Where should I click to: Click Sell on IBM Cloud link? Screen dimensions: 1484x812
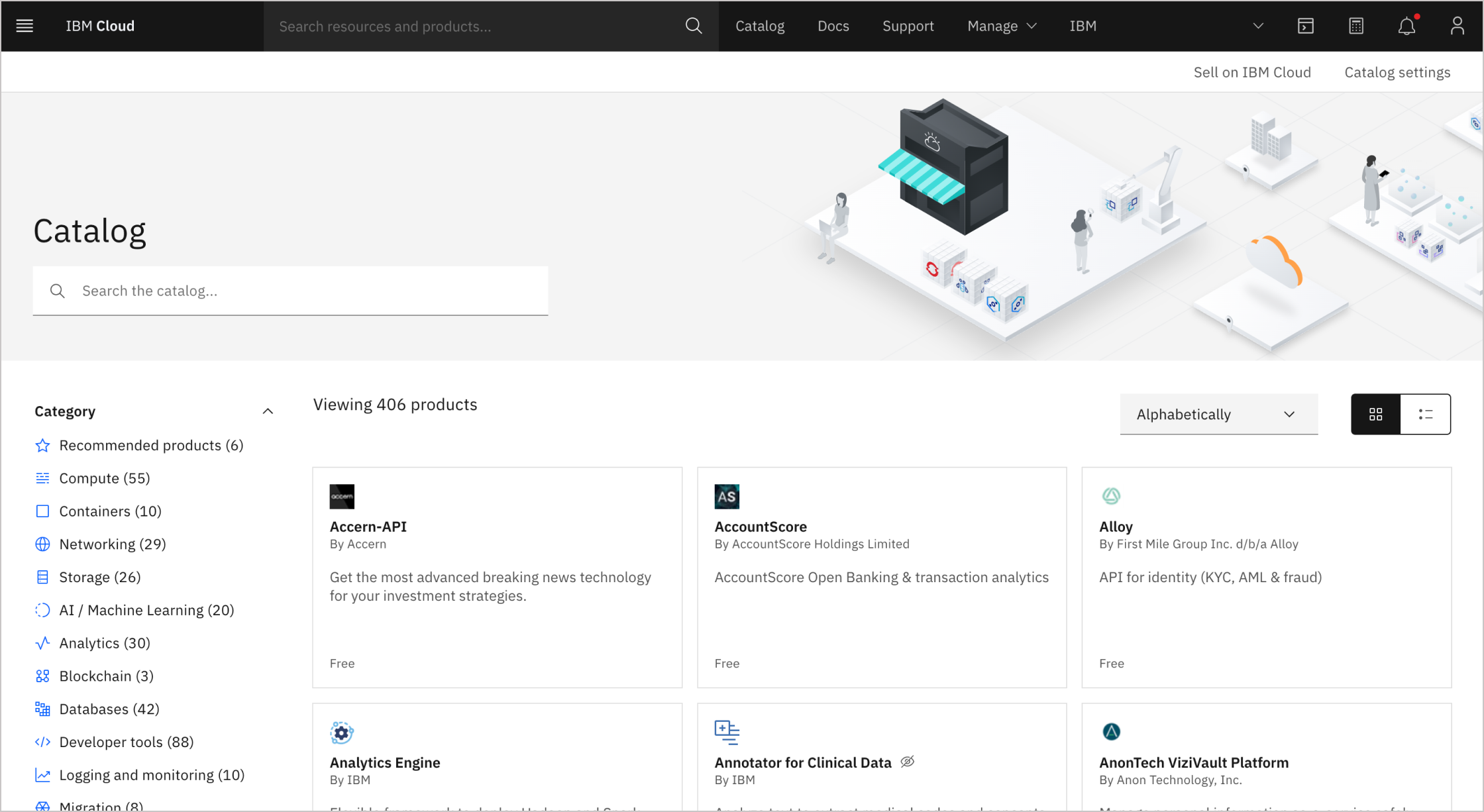coord(1254,71)
